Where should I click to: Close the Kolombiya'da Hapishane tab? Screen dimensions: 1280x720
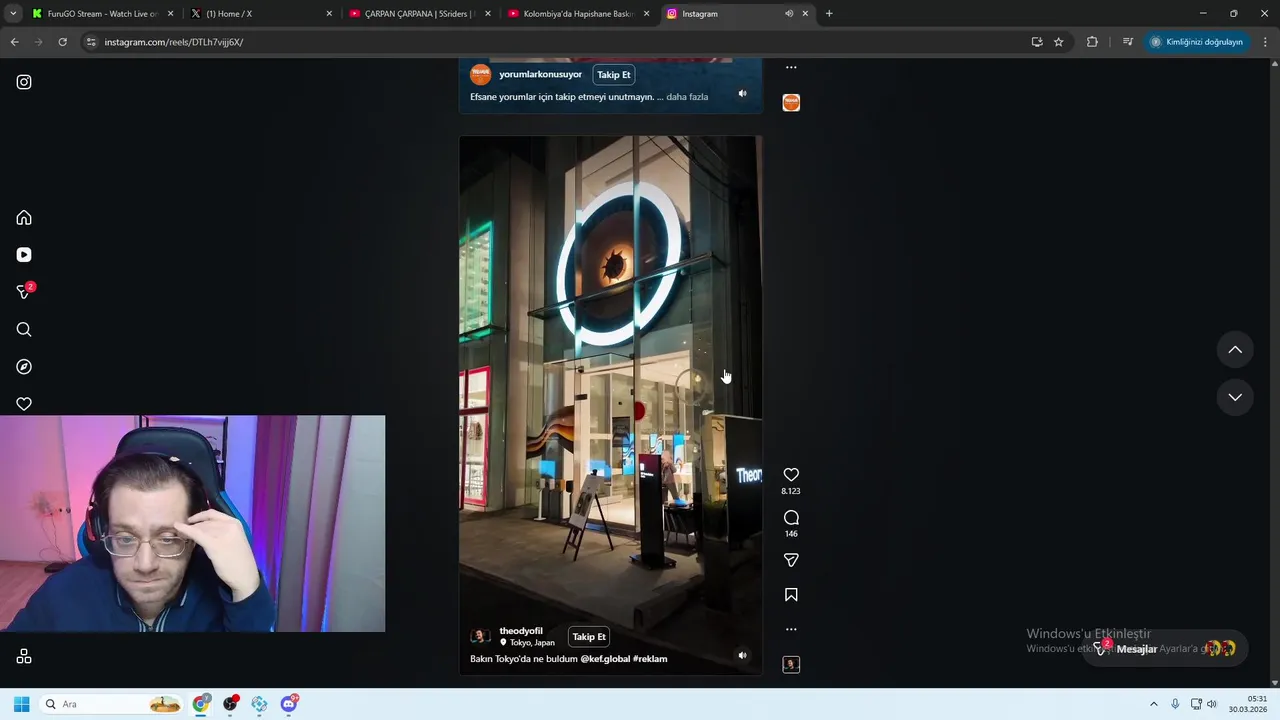coord(646,14)
